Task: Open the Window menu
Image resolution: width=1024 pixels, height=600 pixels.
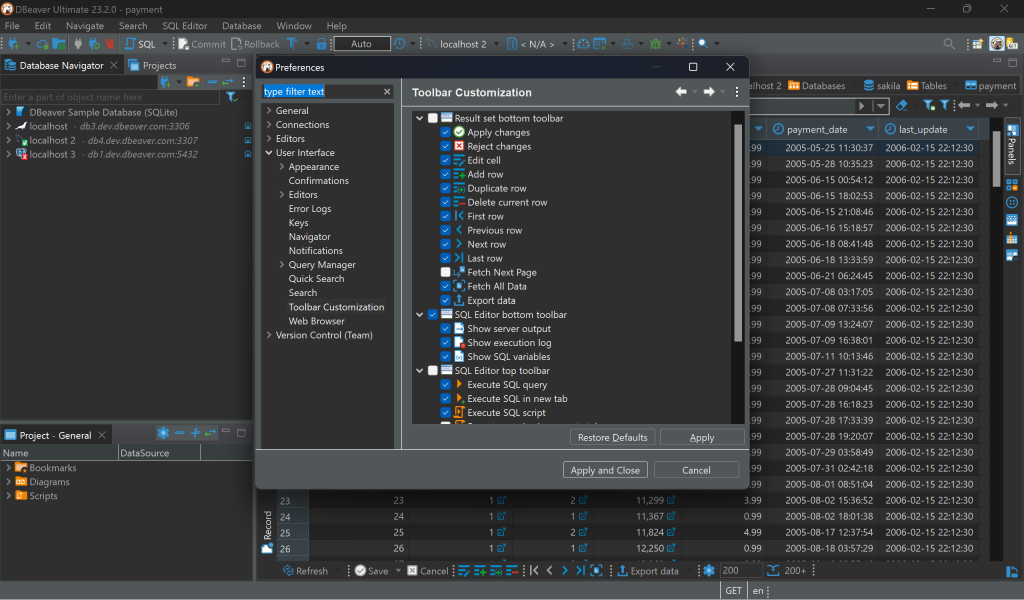Action: (294, 26)
